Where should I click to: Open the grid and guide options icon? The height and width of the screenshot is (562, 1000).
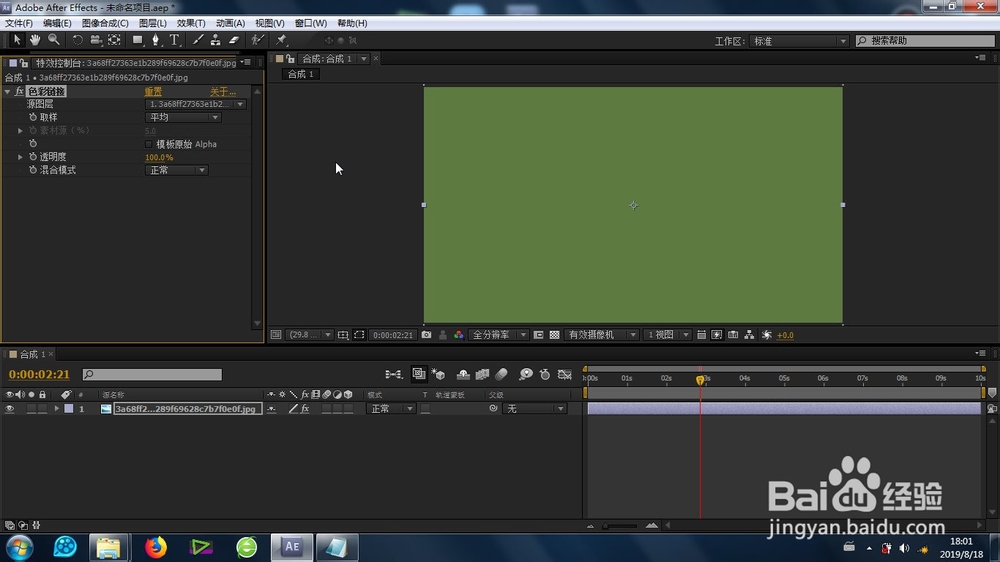tap(342, 335)
